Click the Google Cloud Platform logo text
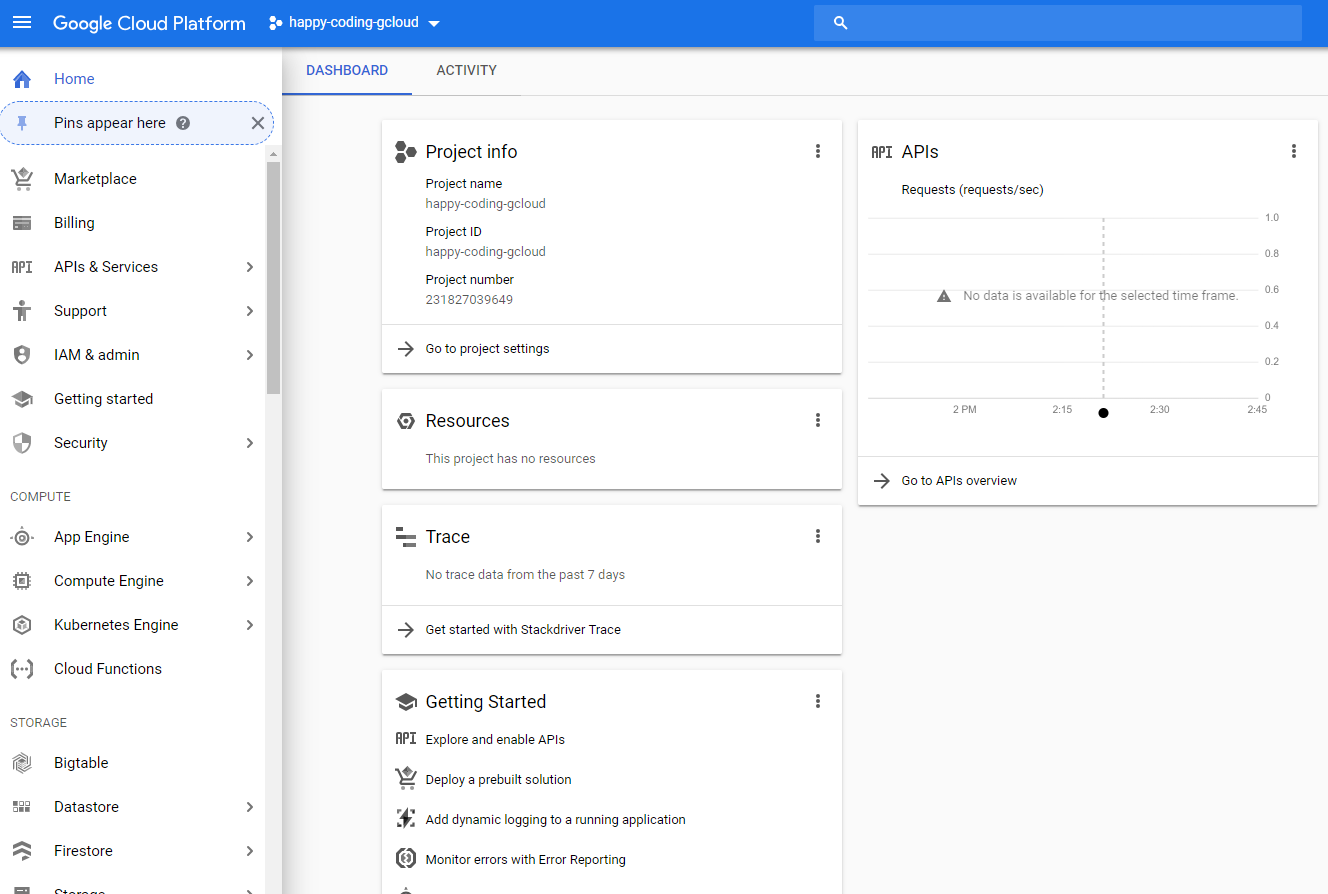The image size is (1328, 894). click(149, 23)
